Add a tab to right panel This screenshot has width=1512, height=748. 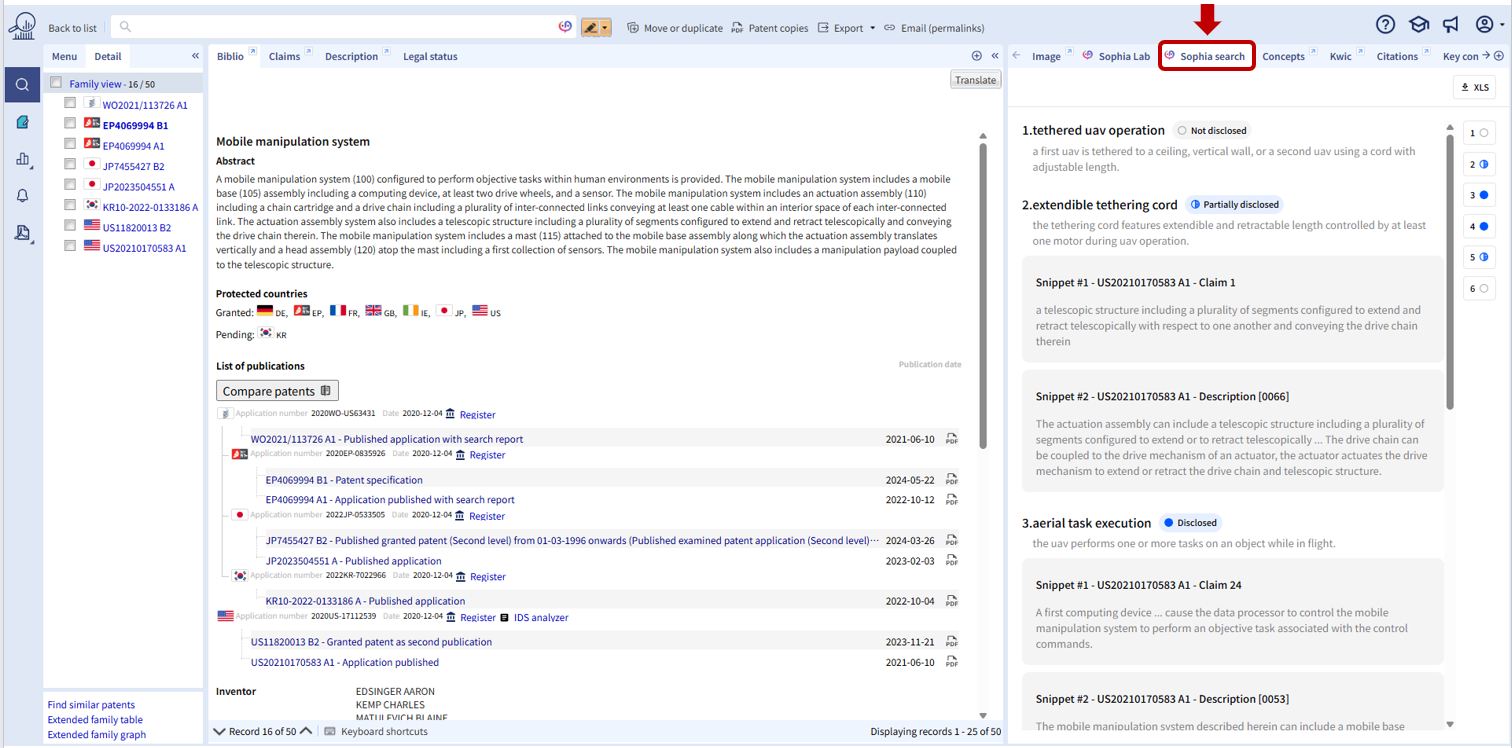pos(1499,57)
